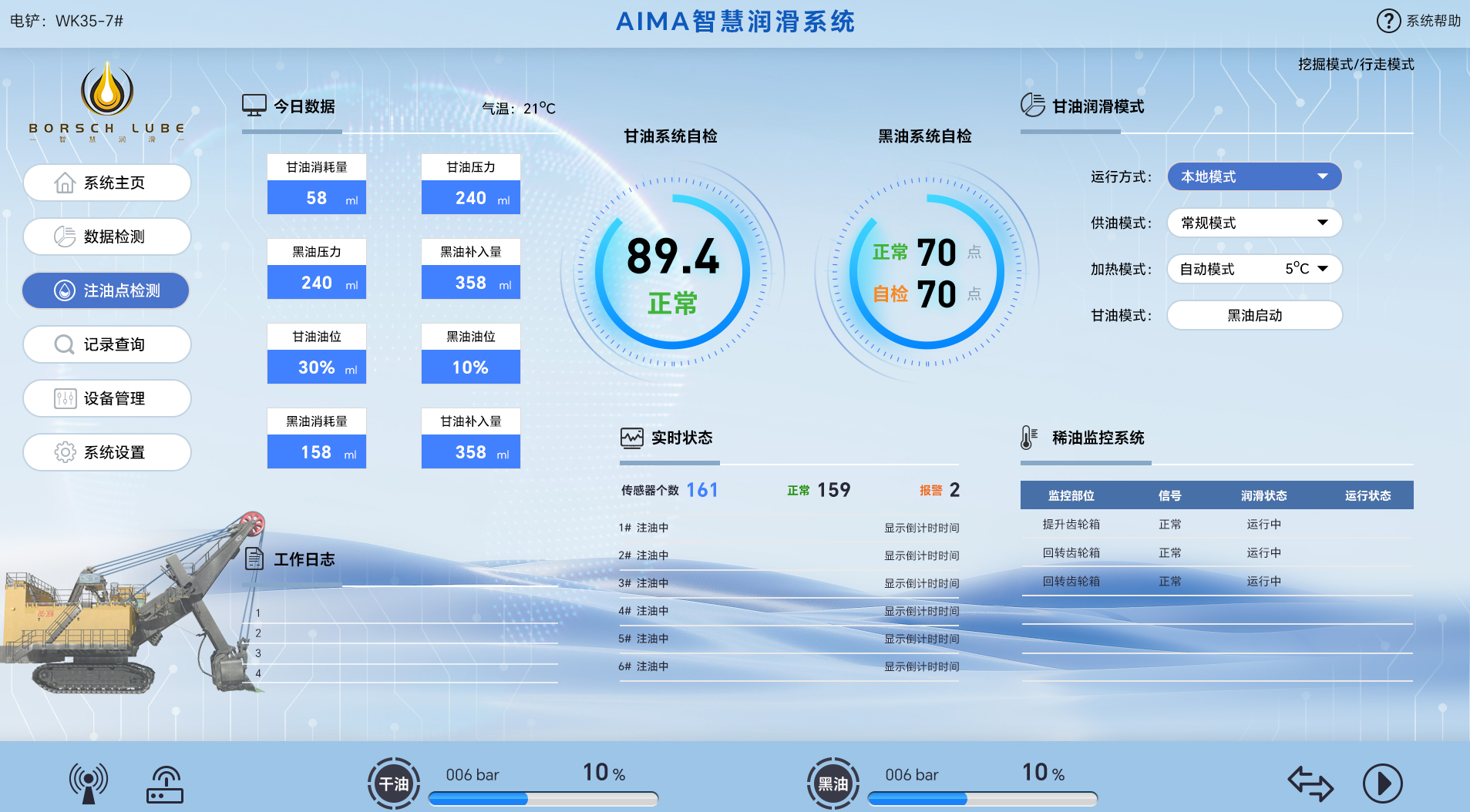Click the 2# 注油中 status row
1470x812 pixels.
(x=789, y=555)
